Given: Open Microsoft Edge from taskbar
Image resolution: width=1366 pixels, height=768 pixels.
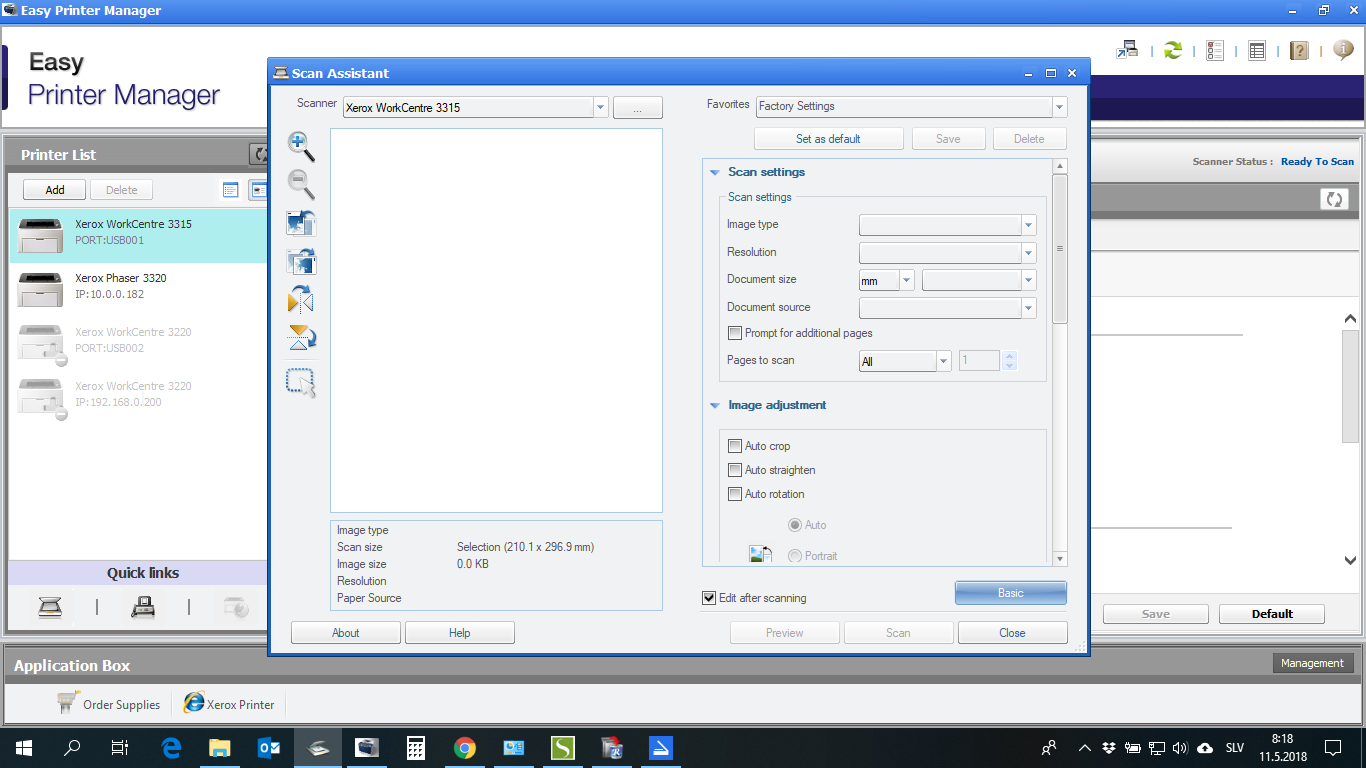Looking at the screenshot, I should (171, 747).
